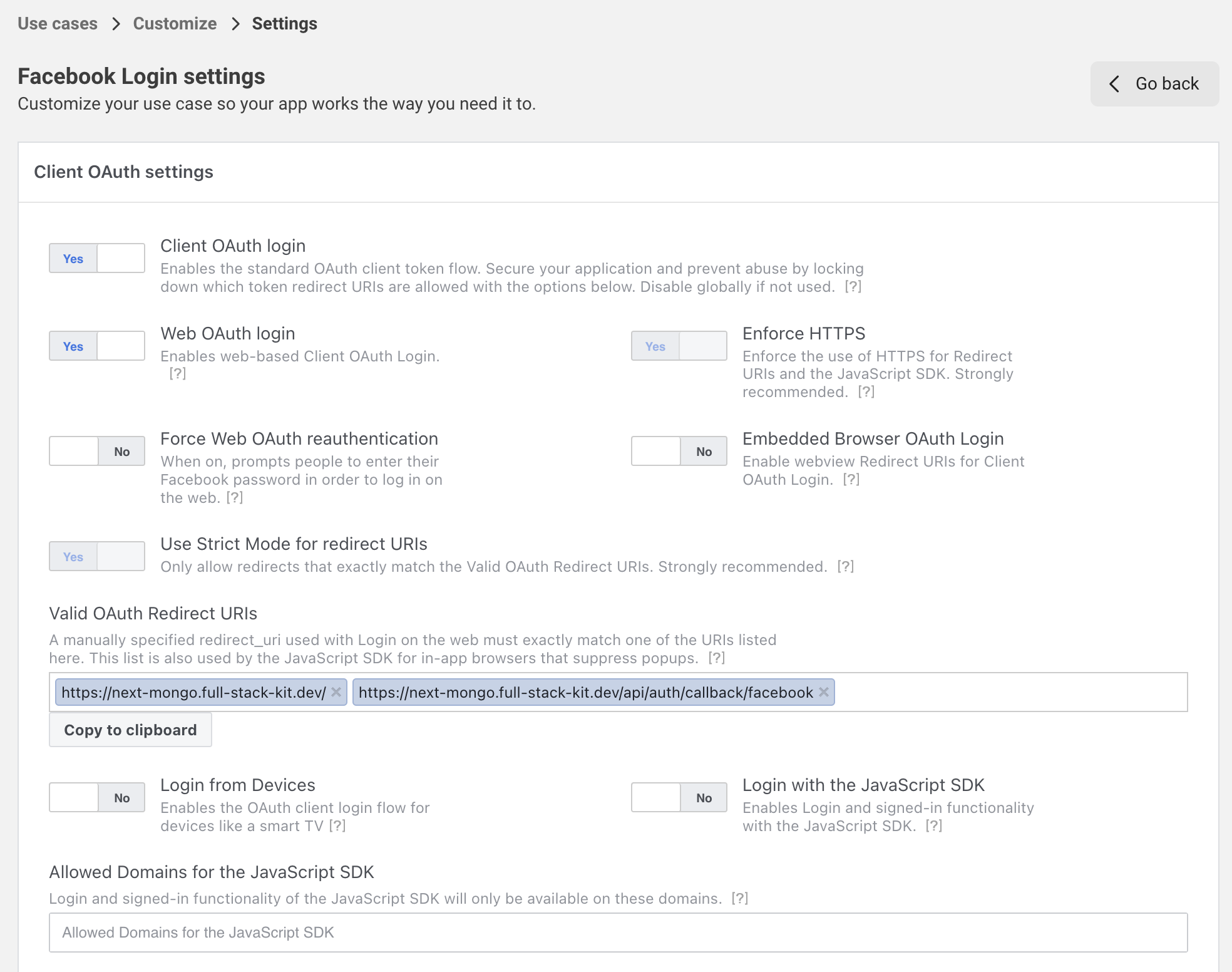Remove the next-mongo.full-stack-kit.dev/ root URI tag
Image resolution: width=1232 pixels, height=972 pixels.
coord(336,692)
